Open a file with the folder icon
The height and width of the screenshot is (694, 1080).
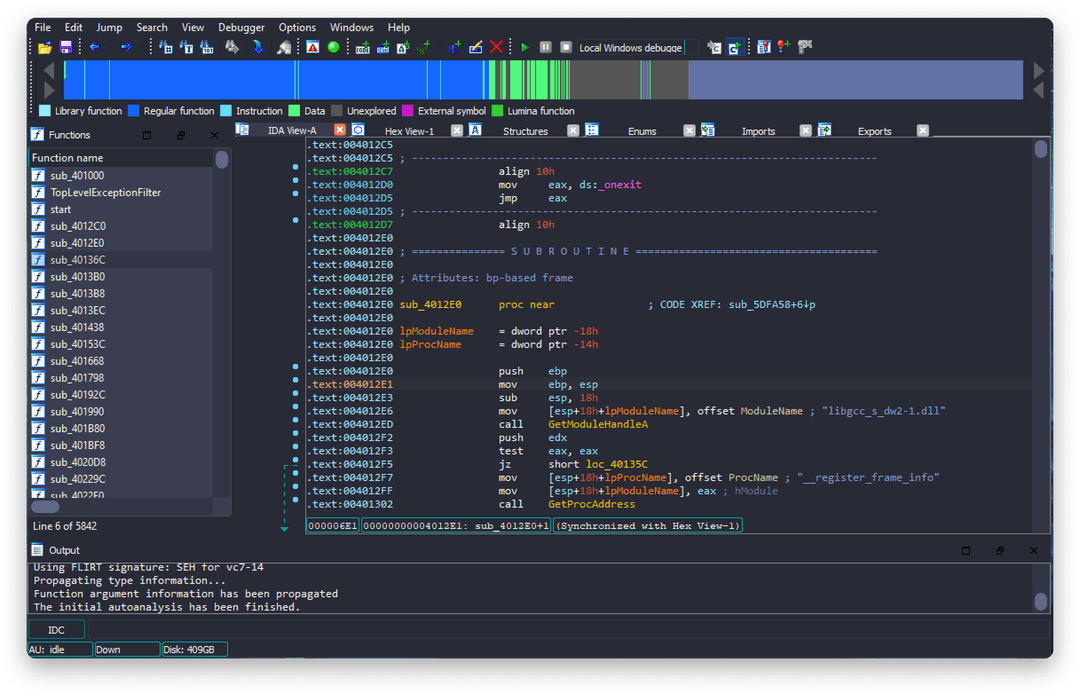pos(46,47)
